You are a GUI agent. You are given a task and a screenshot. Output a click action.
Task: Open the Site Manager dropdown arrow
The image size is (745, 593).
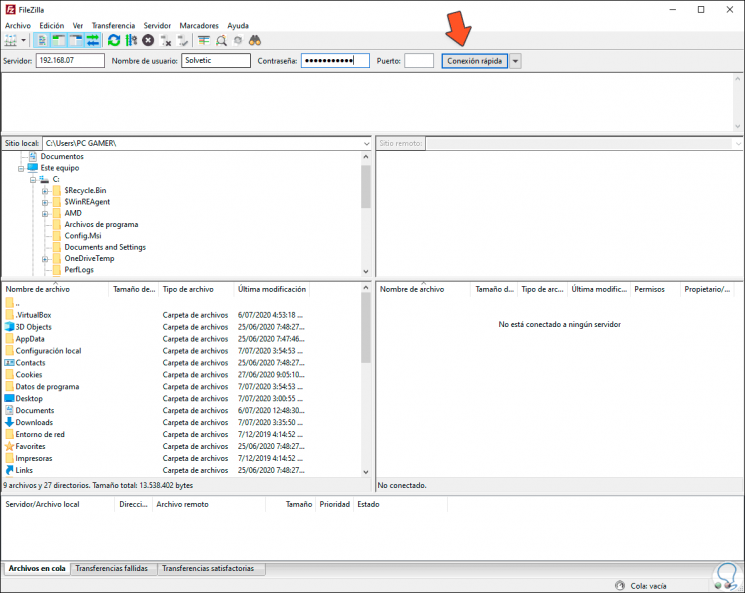[x=23, y=40]
